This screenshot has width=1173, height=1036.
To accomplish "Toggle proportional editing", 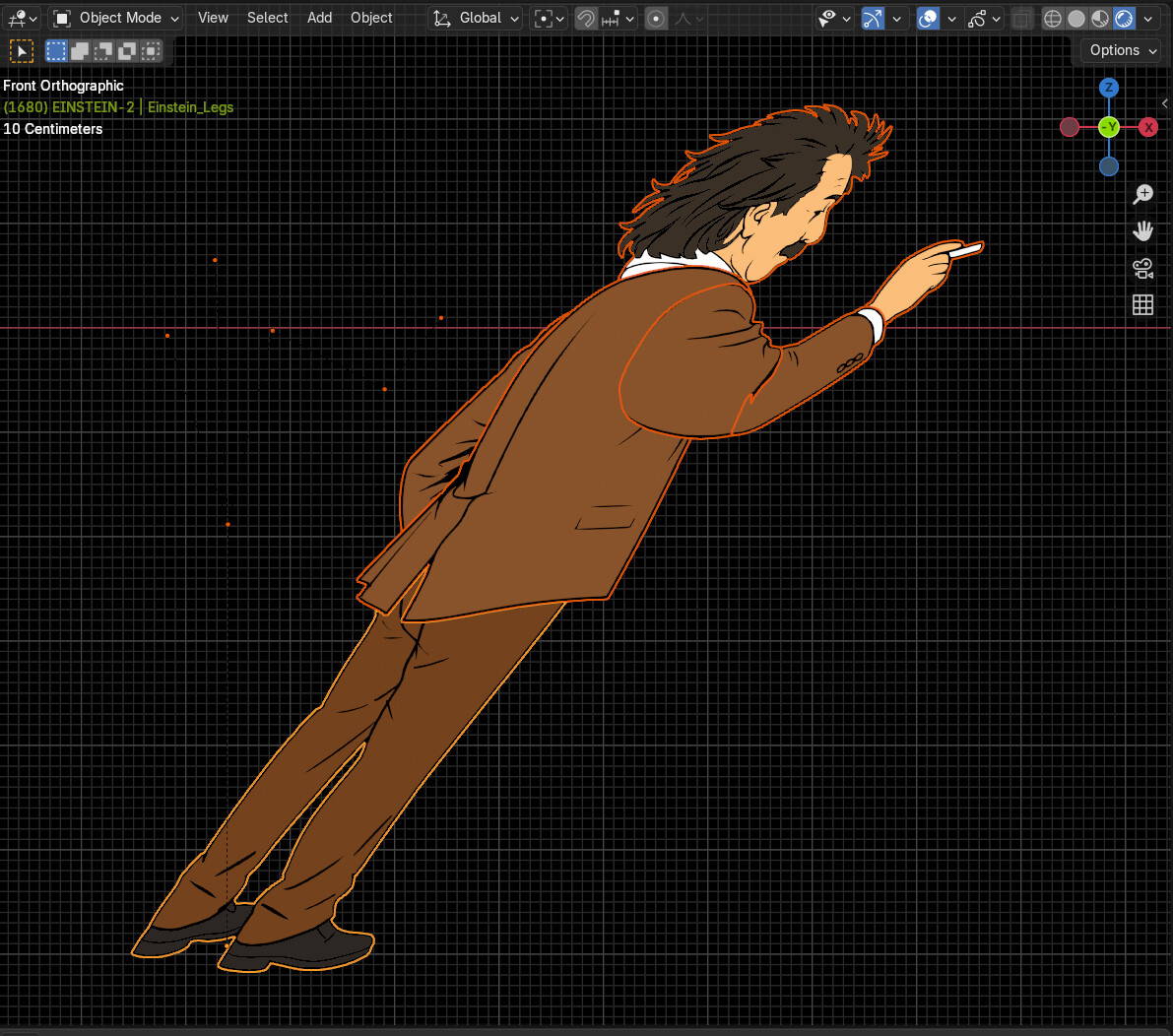I will coord(656,18).
